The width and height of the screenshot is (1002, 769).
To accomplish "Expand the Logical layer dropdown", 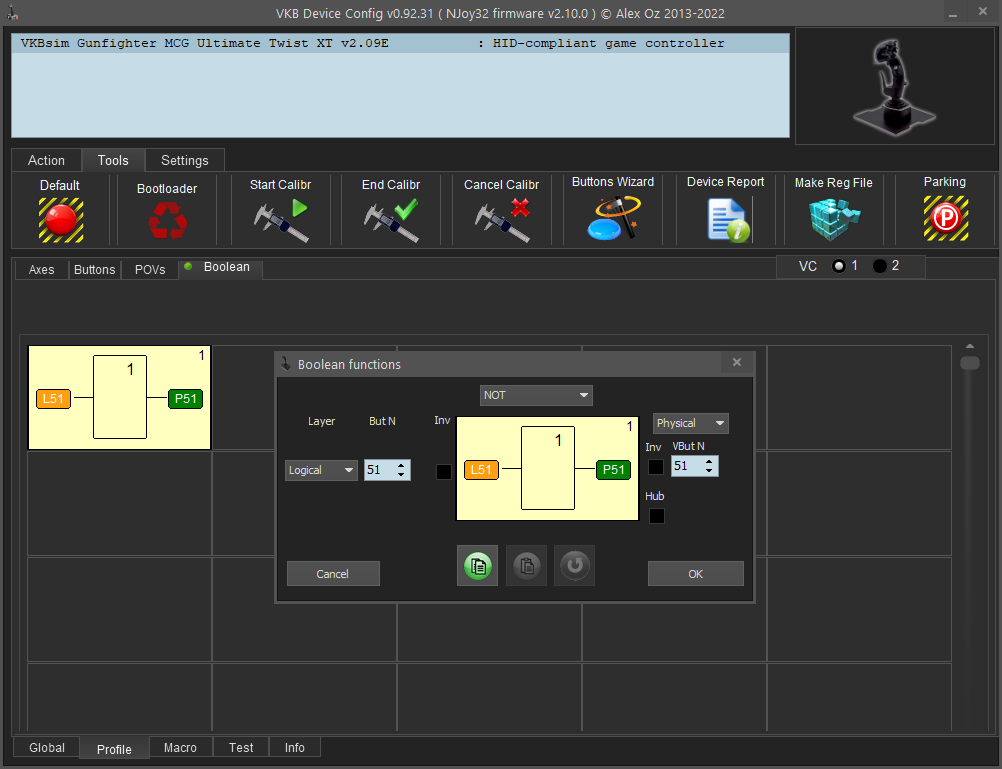I will (x=321, y=470).
